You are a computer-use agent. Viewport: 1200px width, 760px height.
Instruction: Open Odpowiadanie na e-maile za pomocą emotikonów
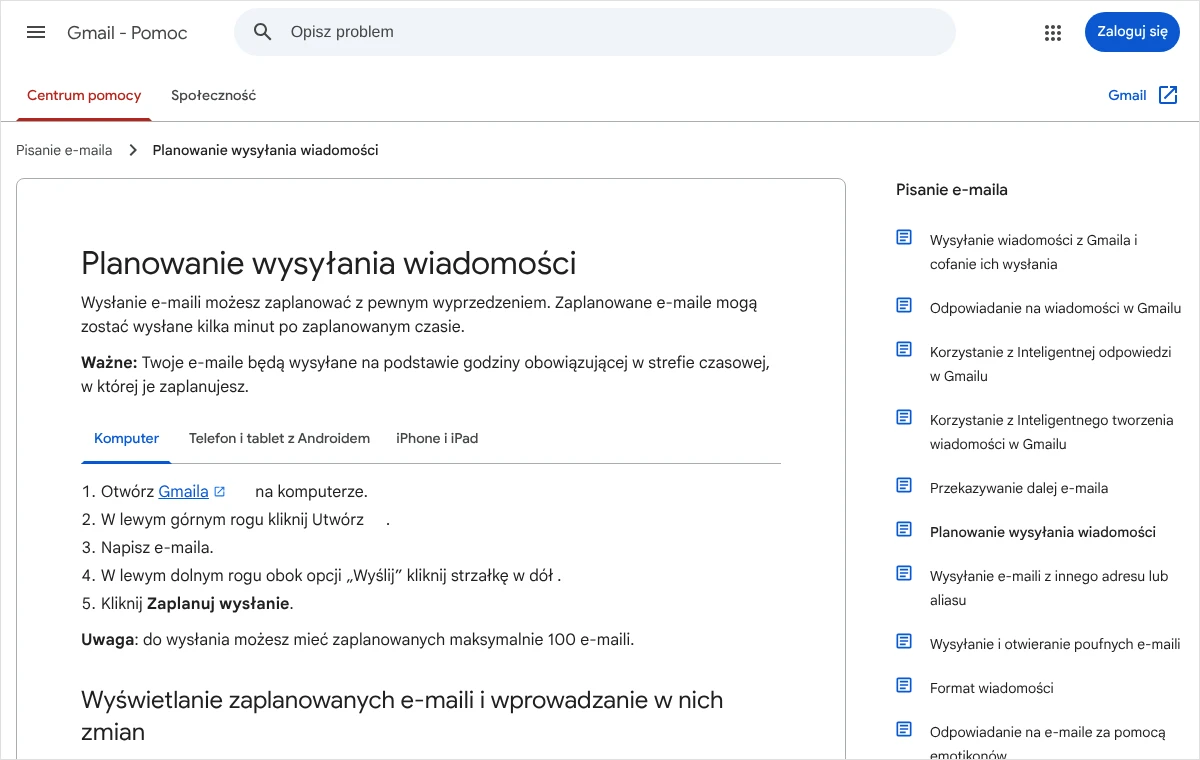tap(1048, 742)
